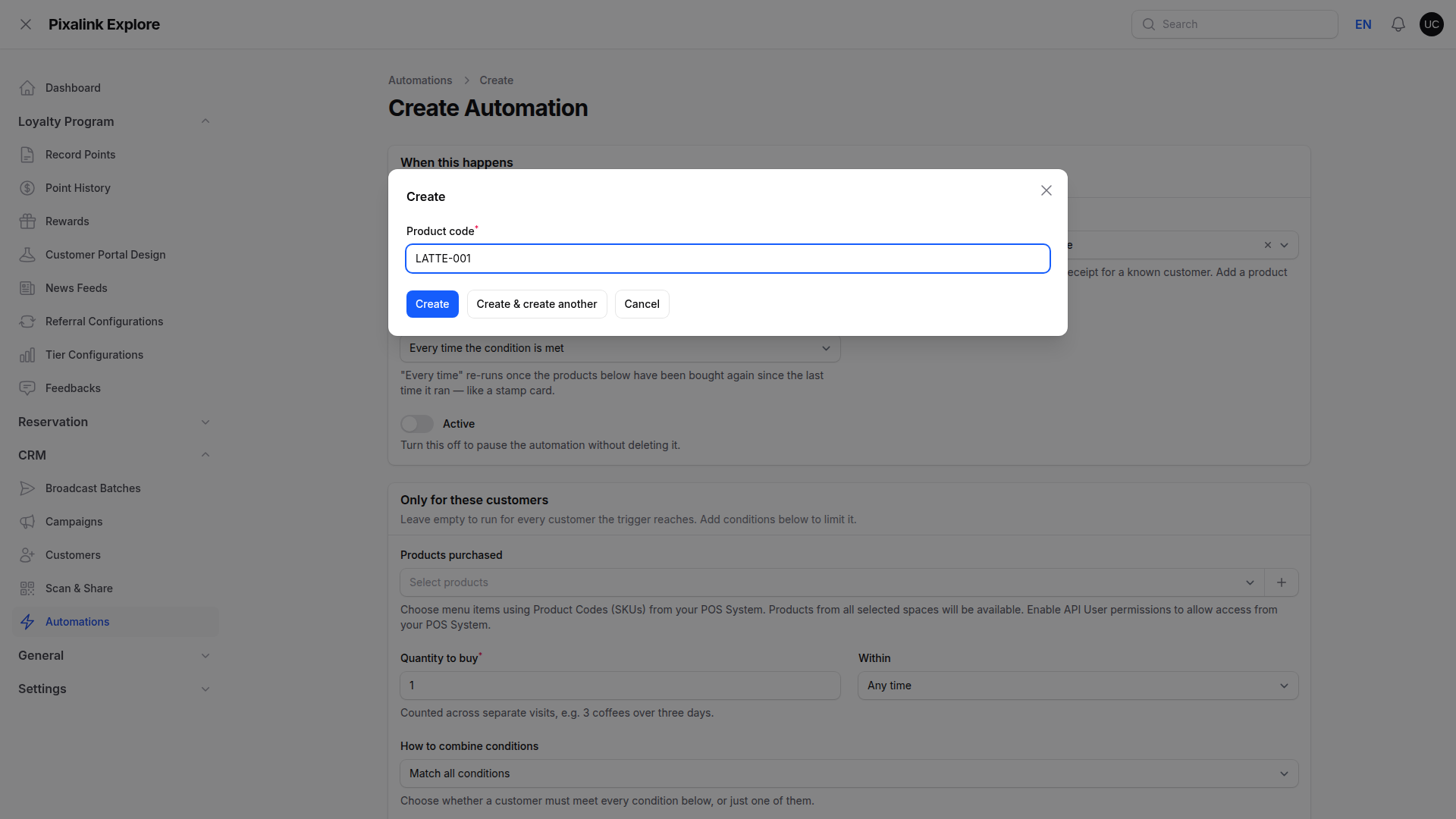The height and width of the screenshot is (819, 1456).
Task: Open Feedbacks speech bubble icon
Action: [27, 388]
